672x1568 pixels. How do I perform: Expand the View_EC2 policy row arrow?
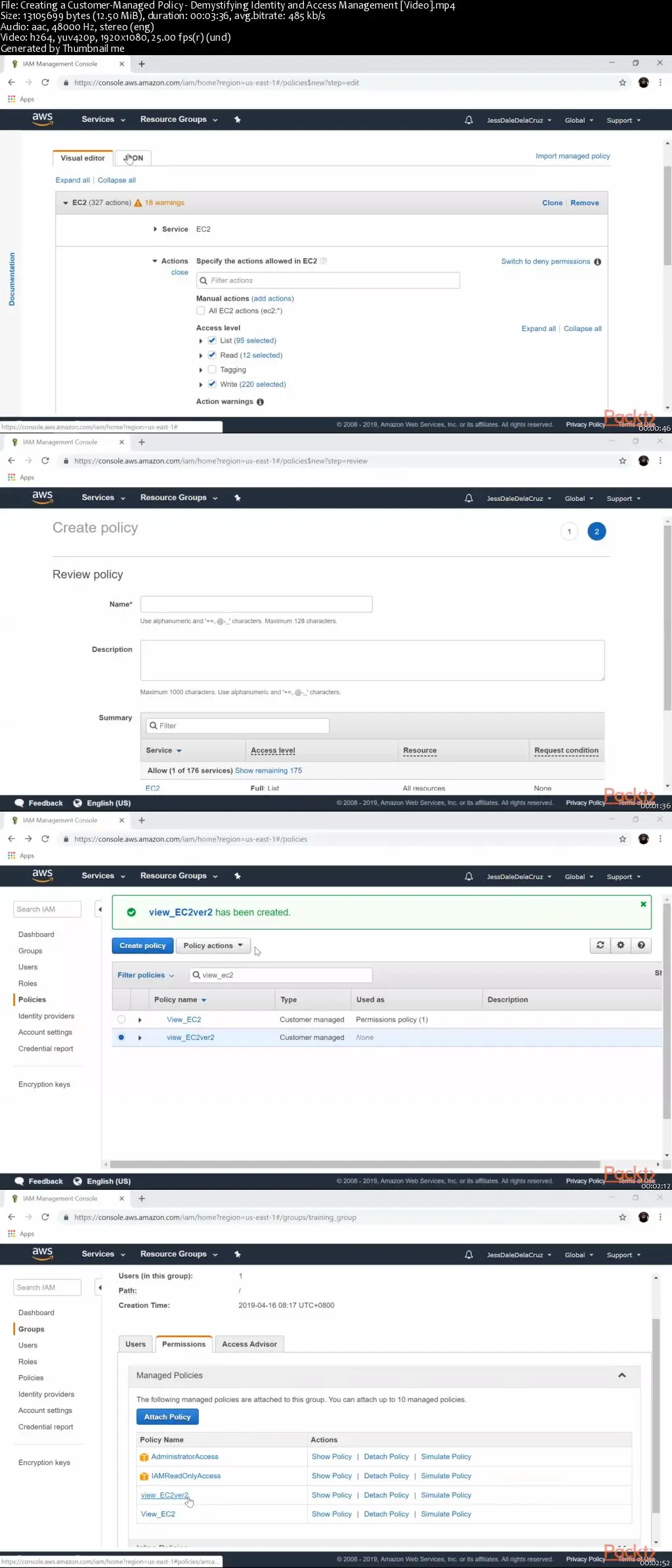coord(140,1020)
